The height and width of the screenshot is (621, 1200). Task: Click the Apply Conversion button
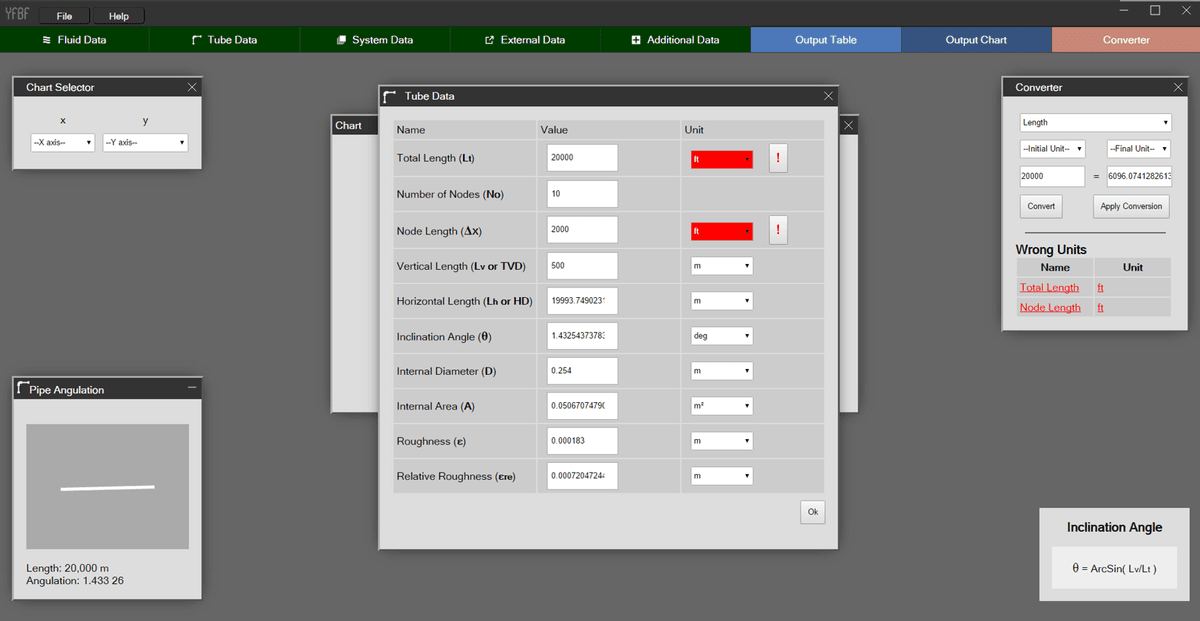pyautogui.click(x=1131, y=206)
